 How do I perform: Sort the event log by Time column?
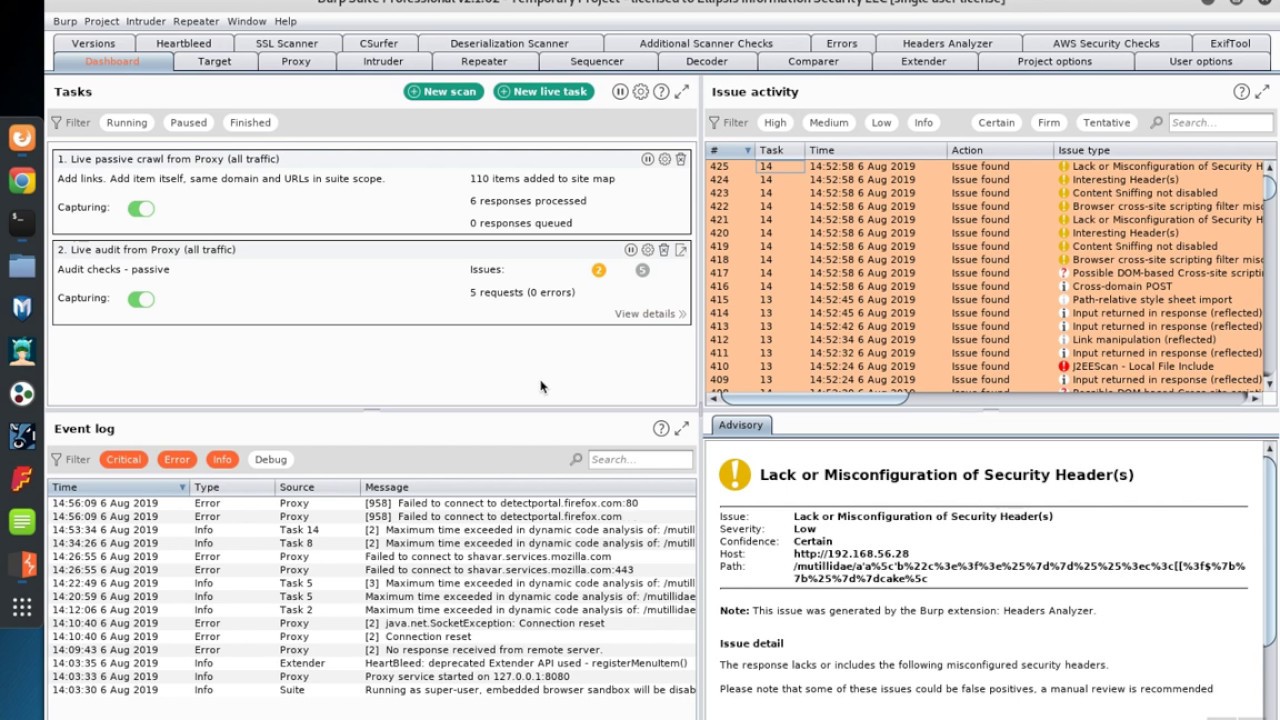pyautogui.click(x=115, y=487)
